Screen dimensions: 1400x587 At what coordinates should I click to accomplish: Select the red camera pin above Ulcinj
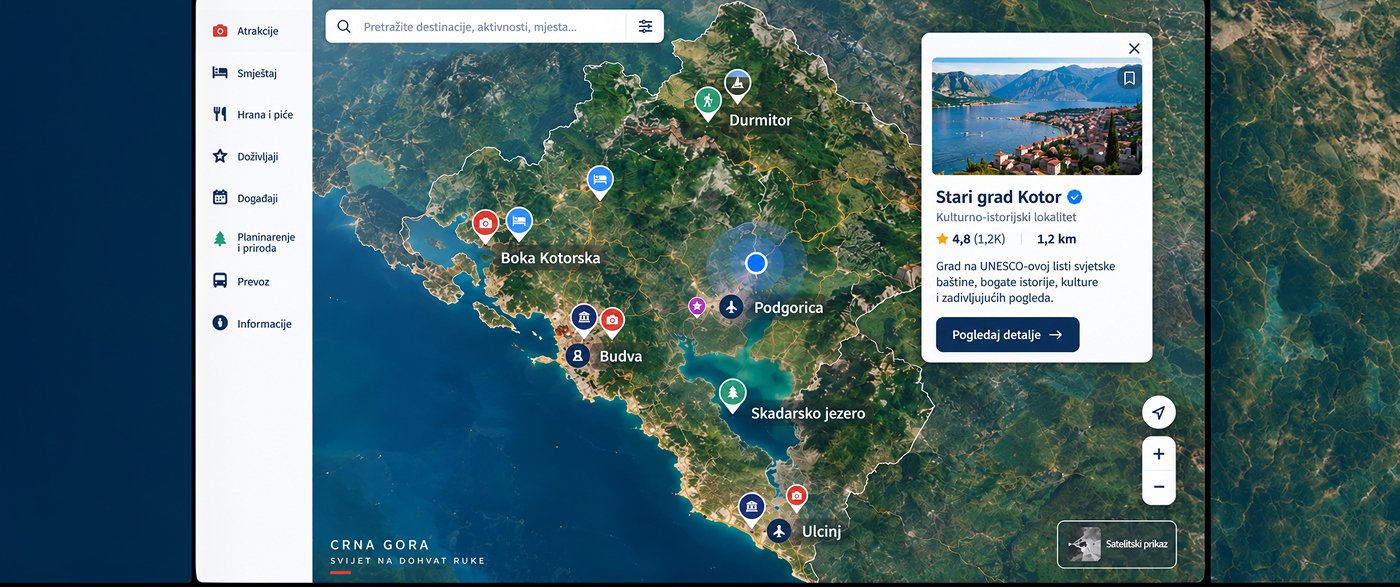coord(796,497)
